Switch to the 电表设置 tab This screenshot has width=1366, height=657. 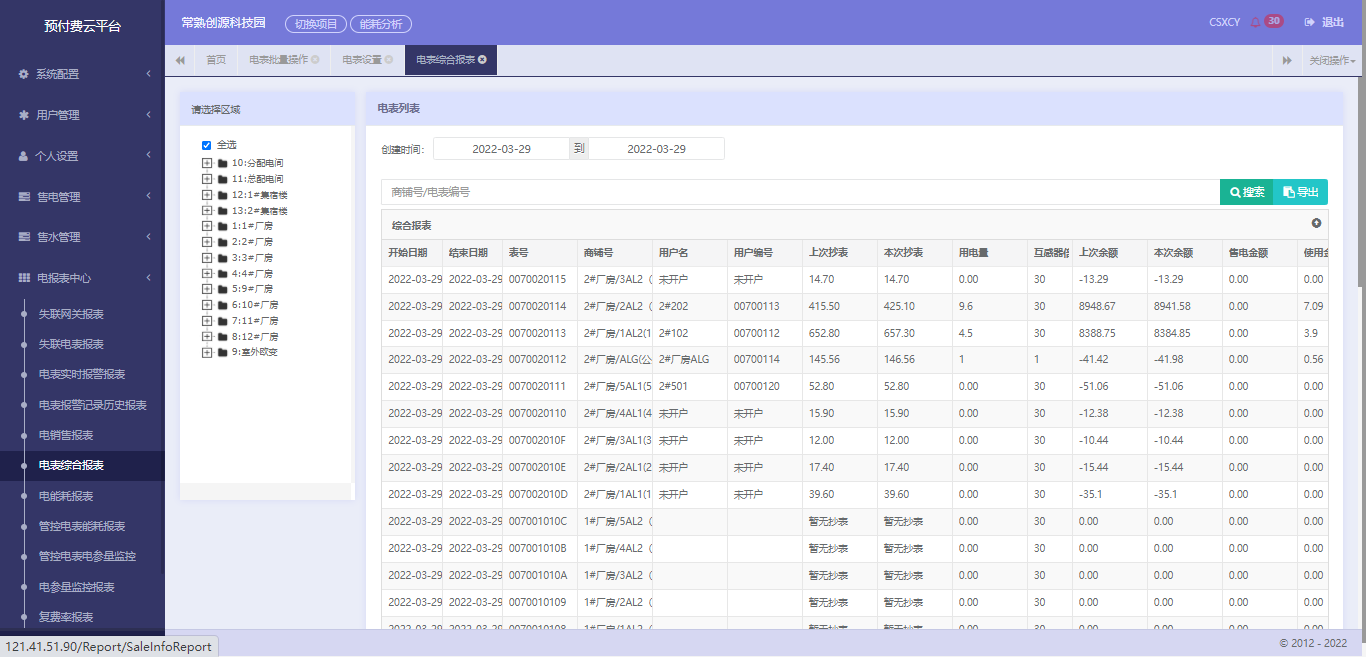(362, 60)
